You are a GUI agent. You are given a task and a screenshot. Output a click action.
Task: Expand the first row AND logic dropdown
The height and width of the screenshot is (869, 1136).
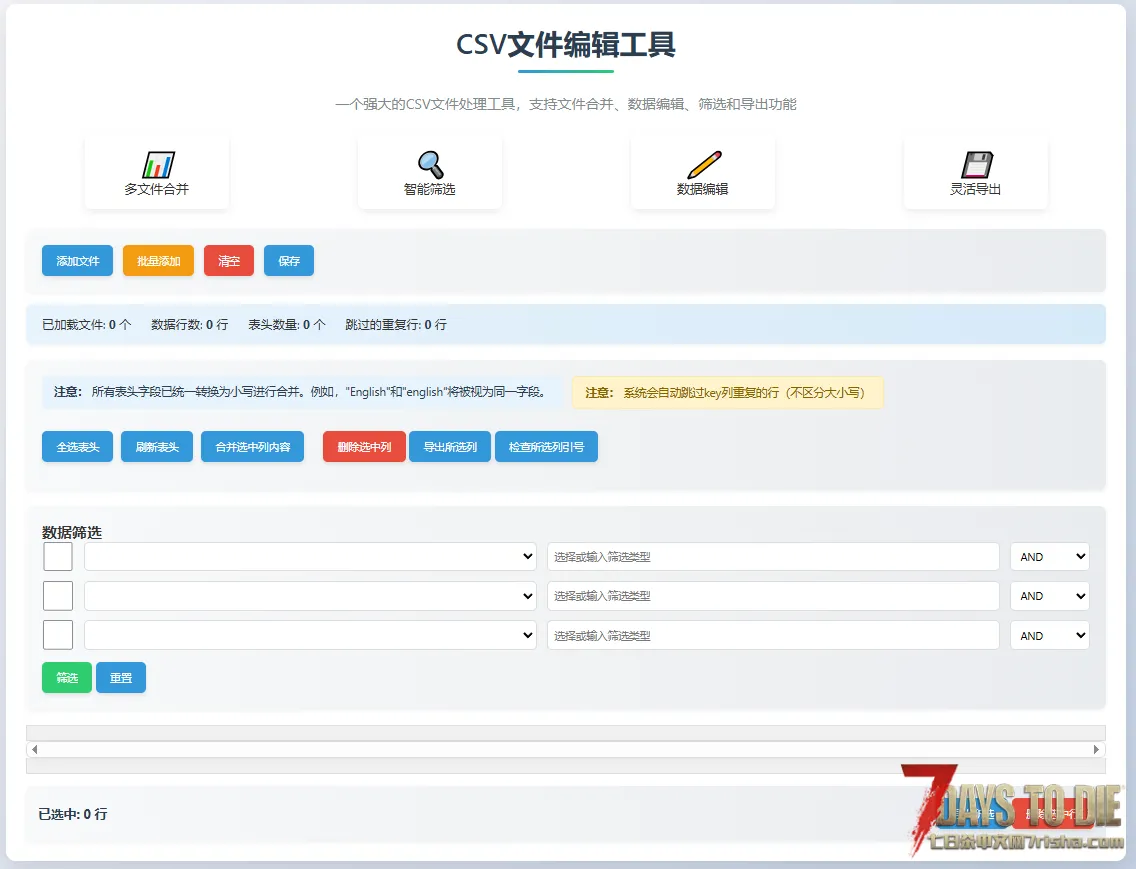point(1049,557)
